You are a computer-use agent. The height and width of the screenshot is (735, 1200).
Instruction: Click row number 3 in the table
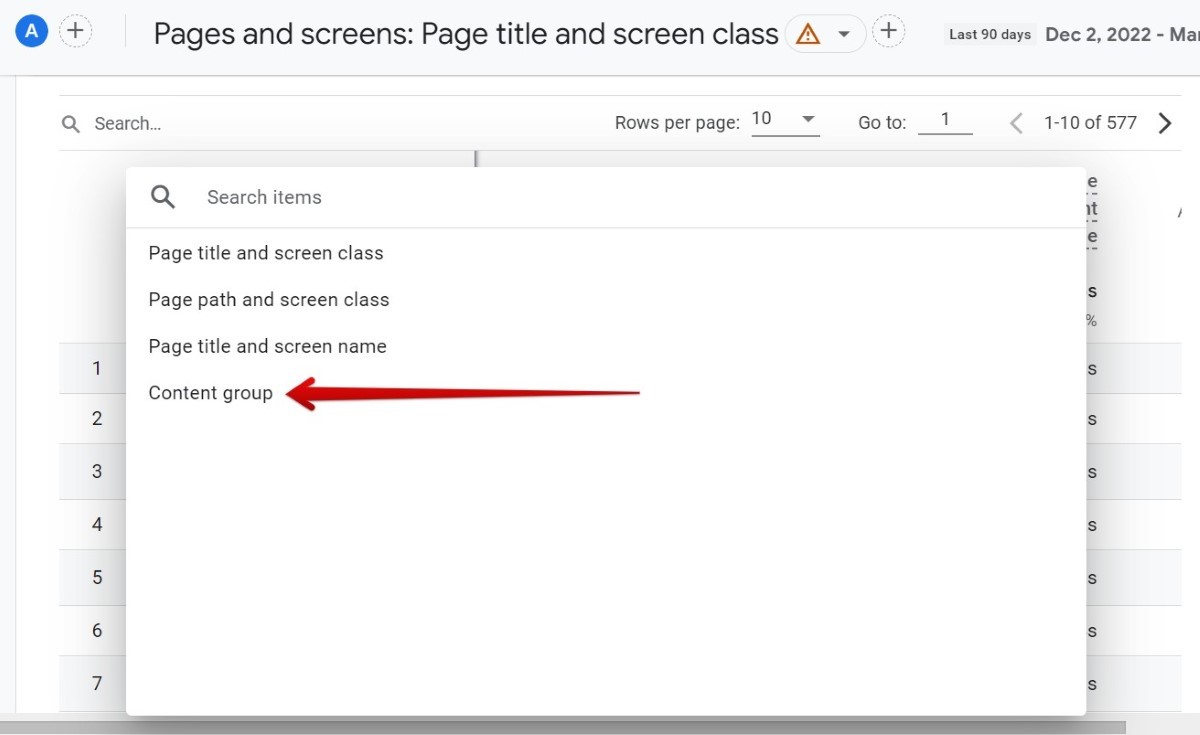click(x=97, y=471)
